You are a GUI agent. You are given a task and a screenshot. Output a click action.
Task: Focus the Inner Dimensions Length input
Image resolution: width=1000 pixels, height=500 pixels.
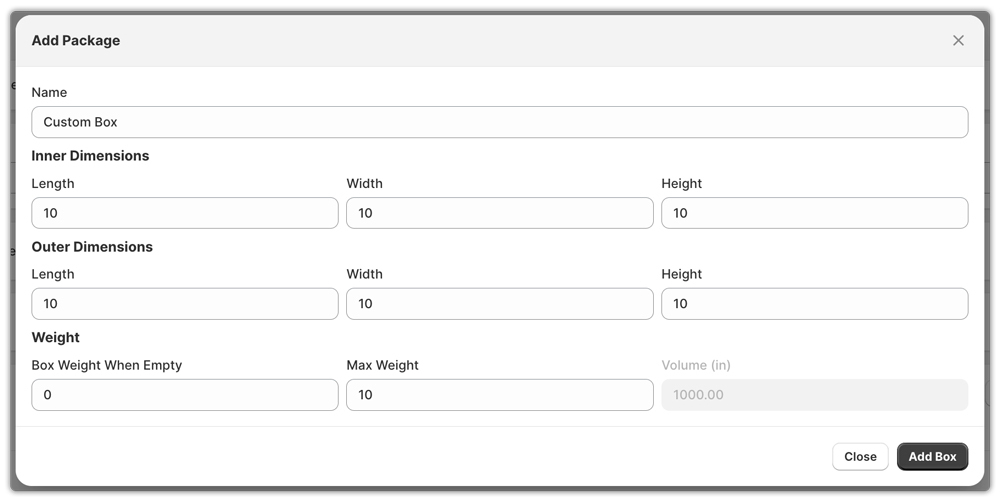click(185, 213)
